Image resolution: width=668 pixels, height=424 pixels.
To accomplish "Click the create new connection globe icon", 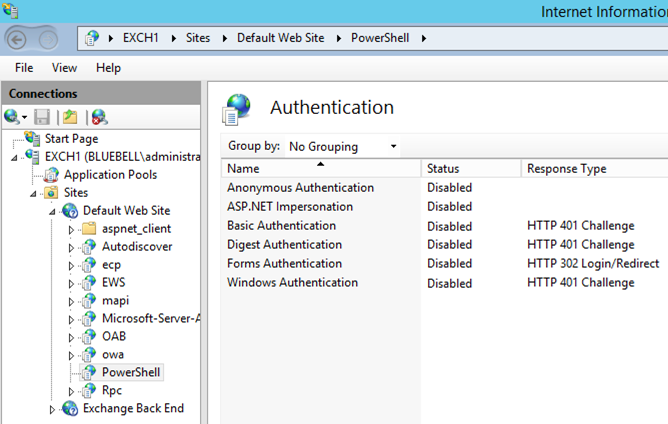I will pyautogui.click(x=12, y=117).
